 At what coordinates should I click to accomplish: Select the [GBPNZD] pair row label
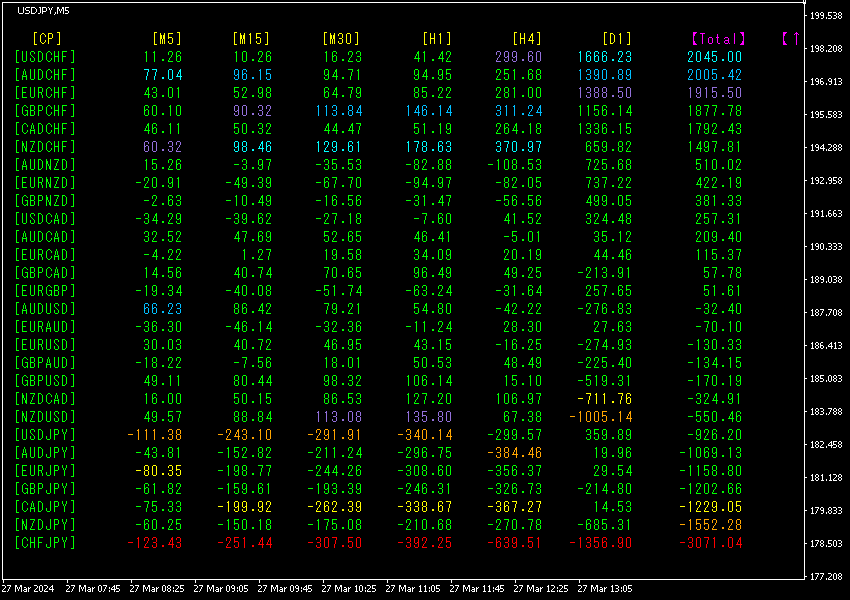45,201
